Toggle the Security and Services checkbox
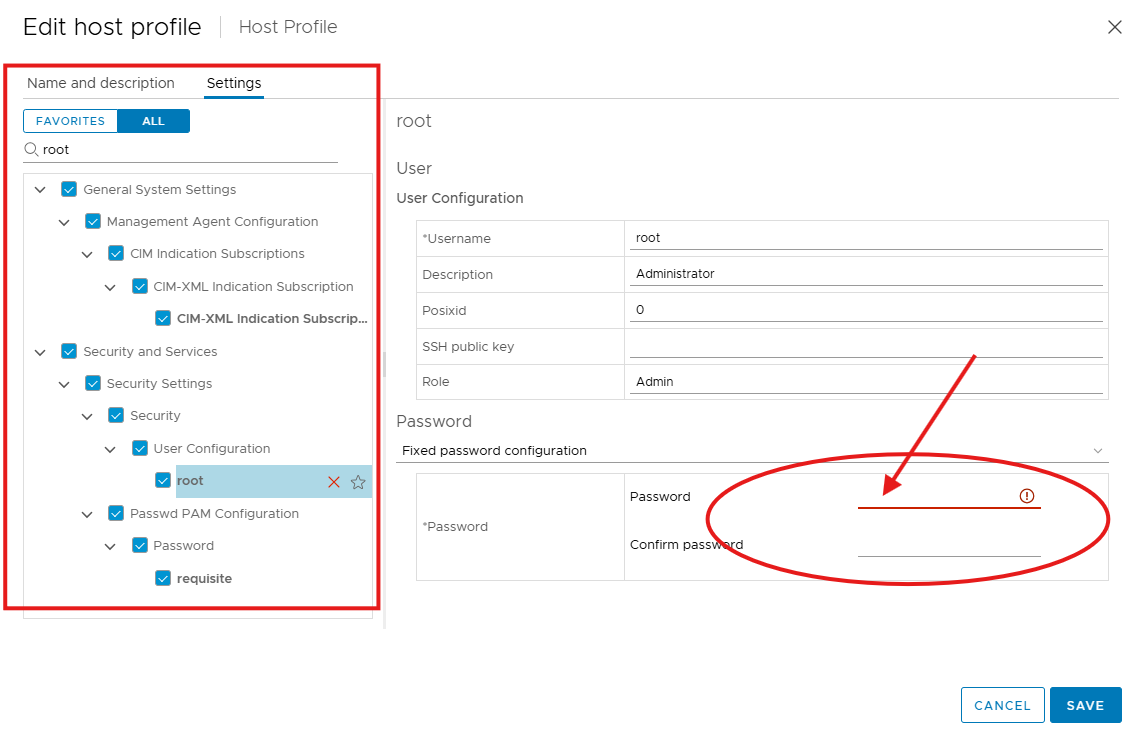Image resolution: width=1141 pixels, height=731 pixels. pyautogui.click(x=69, y=351)
